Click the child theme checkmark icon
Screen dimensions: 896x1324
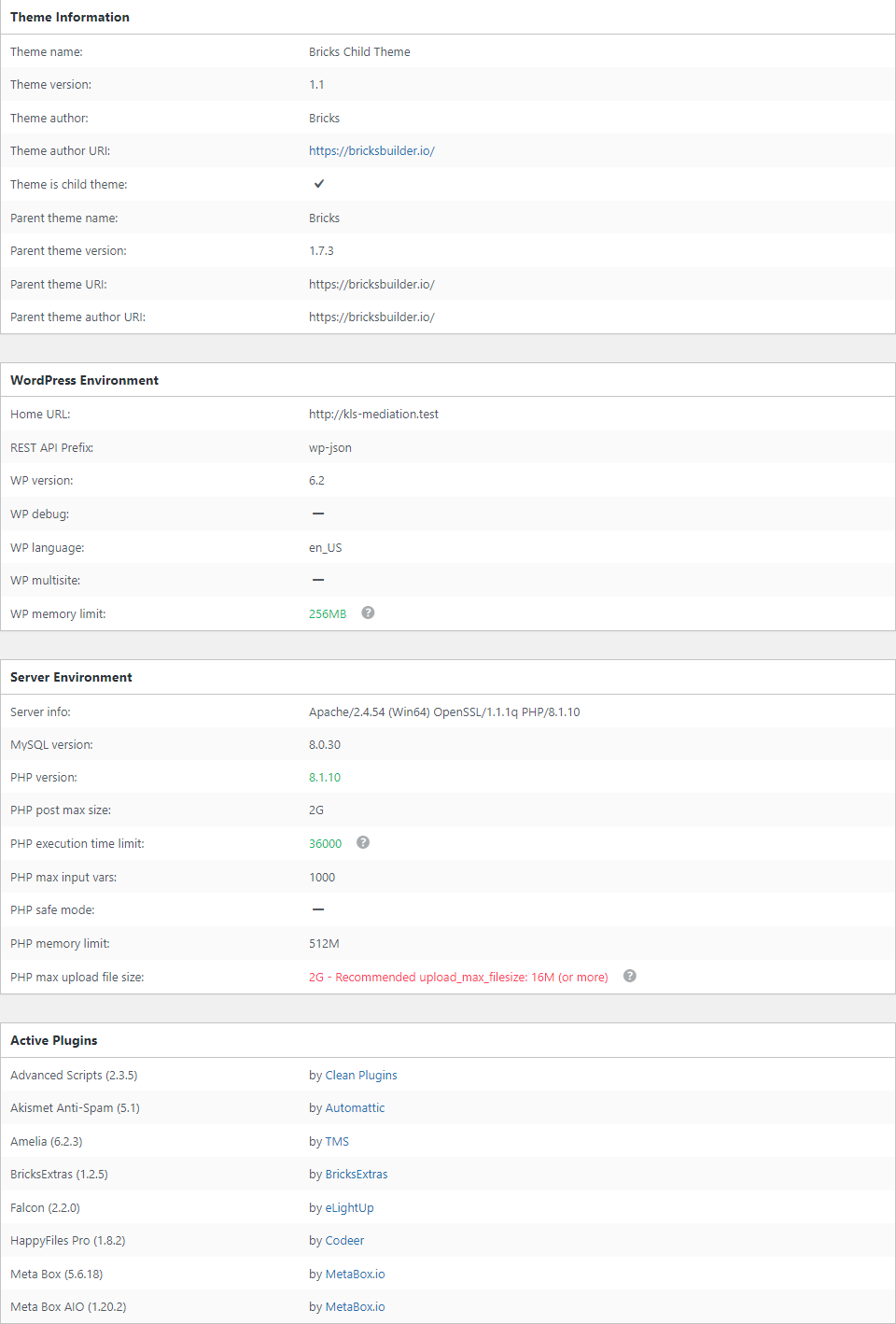click(319, 184)
